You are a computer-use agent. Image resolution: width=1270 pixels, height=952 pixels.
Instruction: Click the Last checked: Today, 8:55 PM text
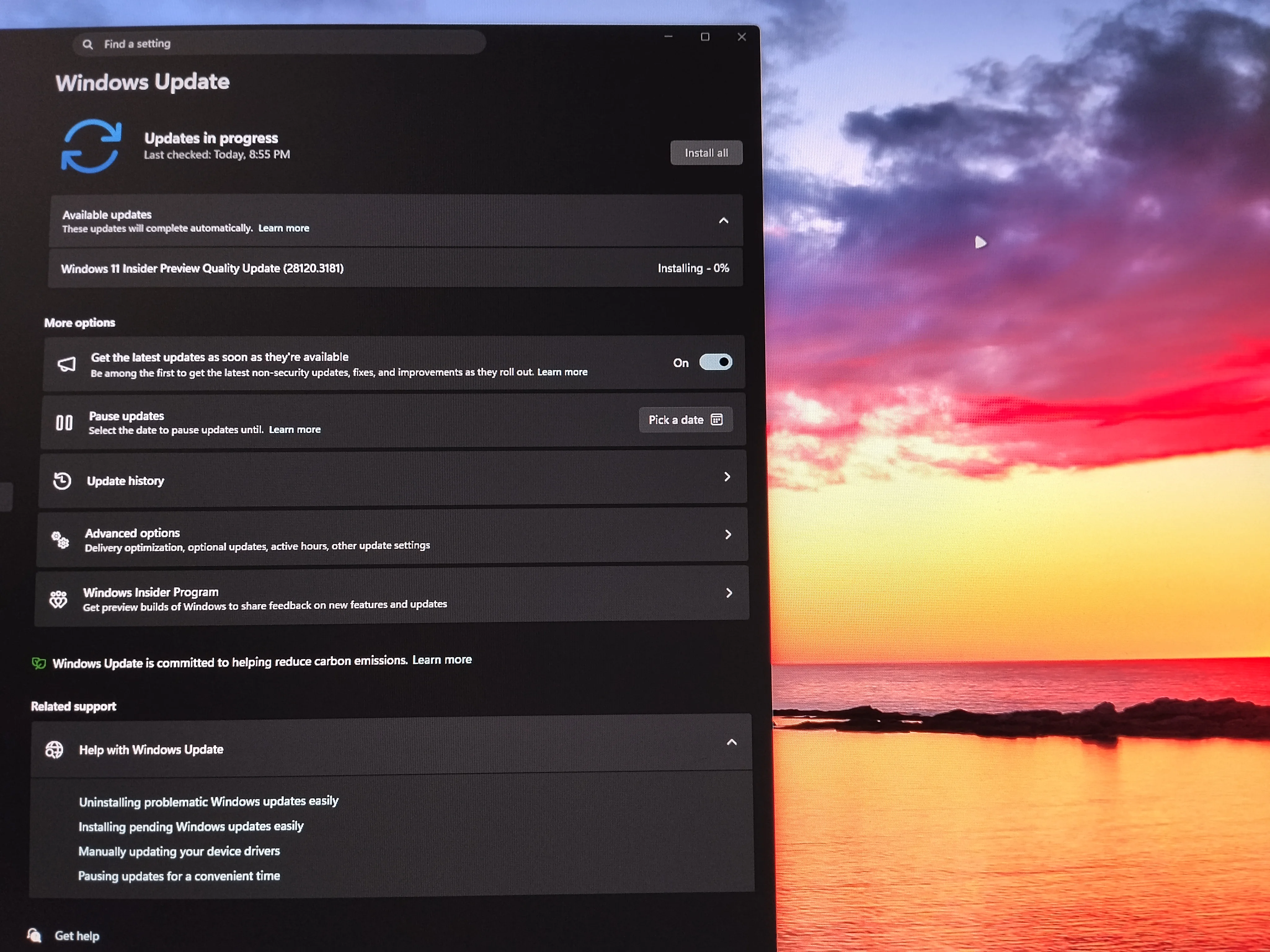tap(217, 154)
